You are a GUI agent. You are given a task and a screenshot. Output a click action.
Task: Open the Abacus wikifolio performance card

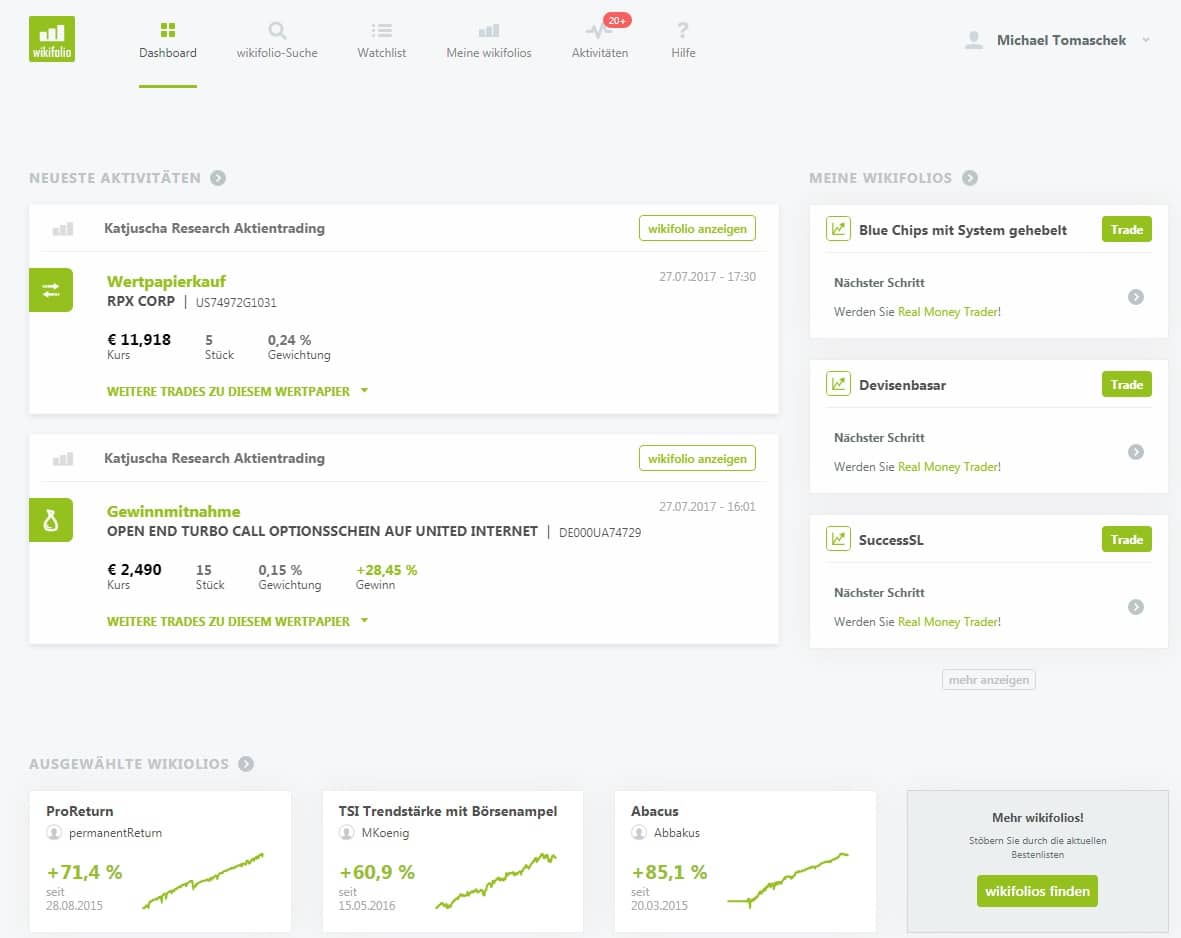tap(745, 861)
